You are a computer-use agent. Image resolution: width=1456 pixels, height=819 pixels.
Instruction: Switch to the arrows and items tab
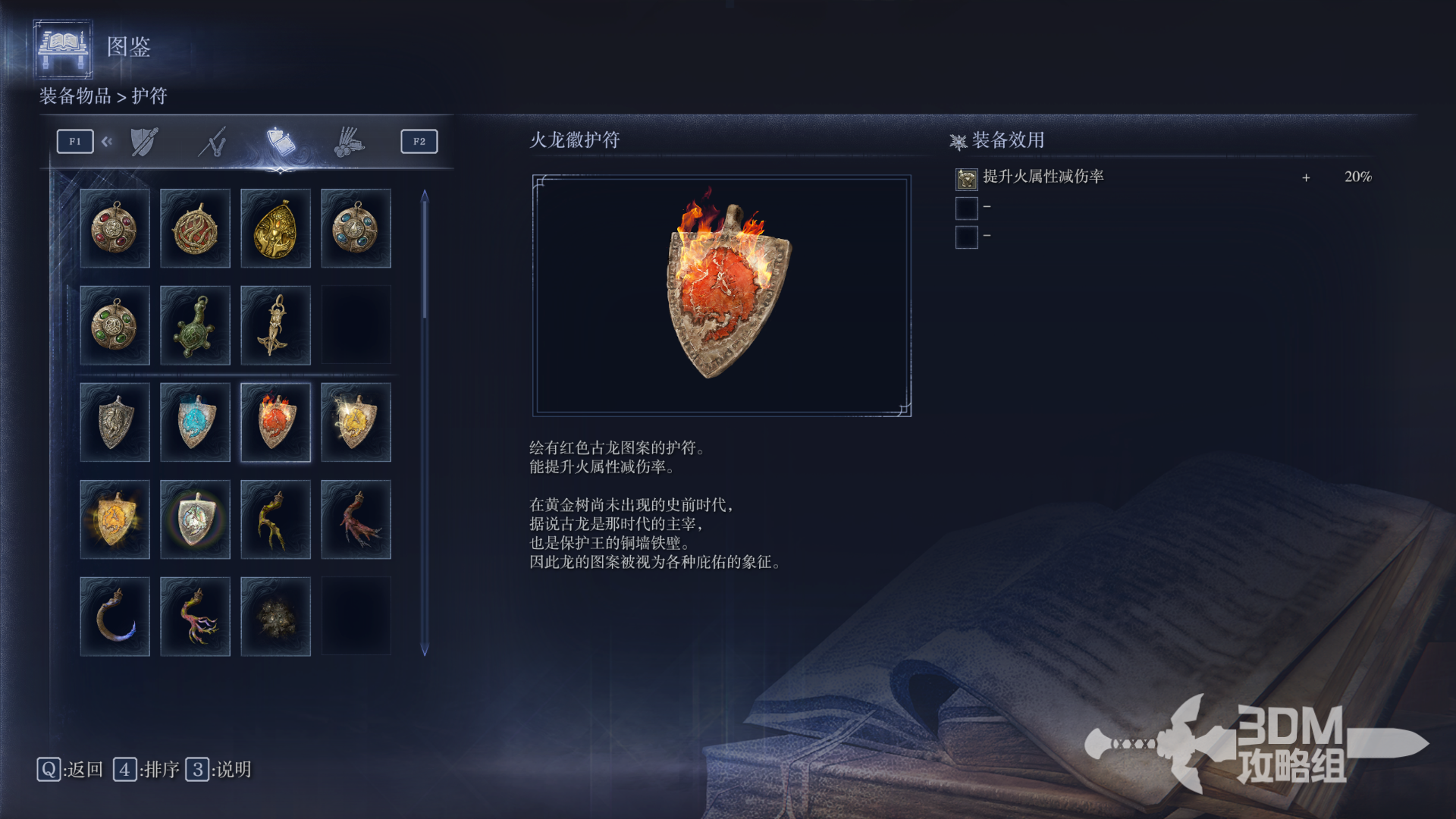(x=349, y=142)
